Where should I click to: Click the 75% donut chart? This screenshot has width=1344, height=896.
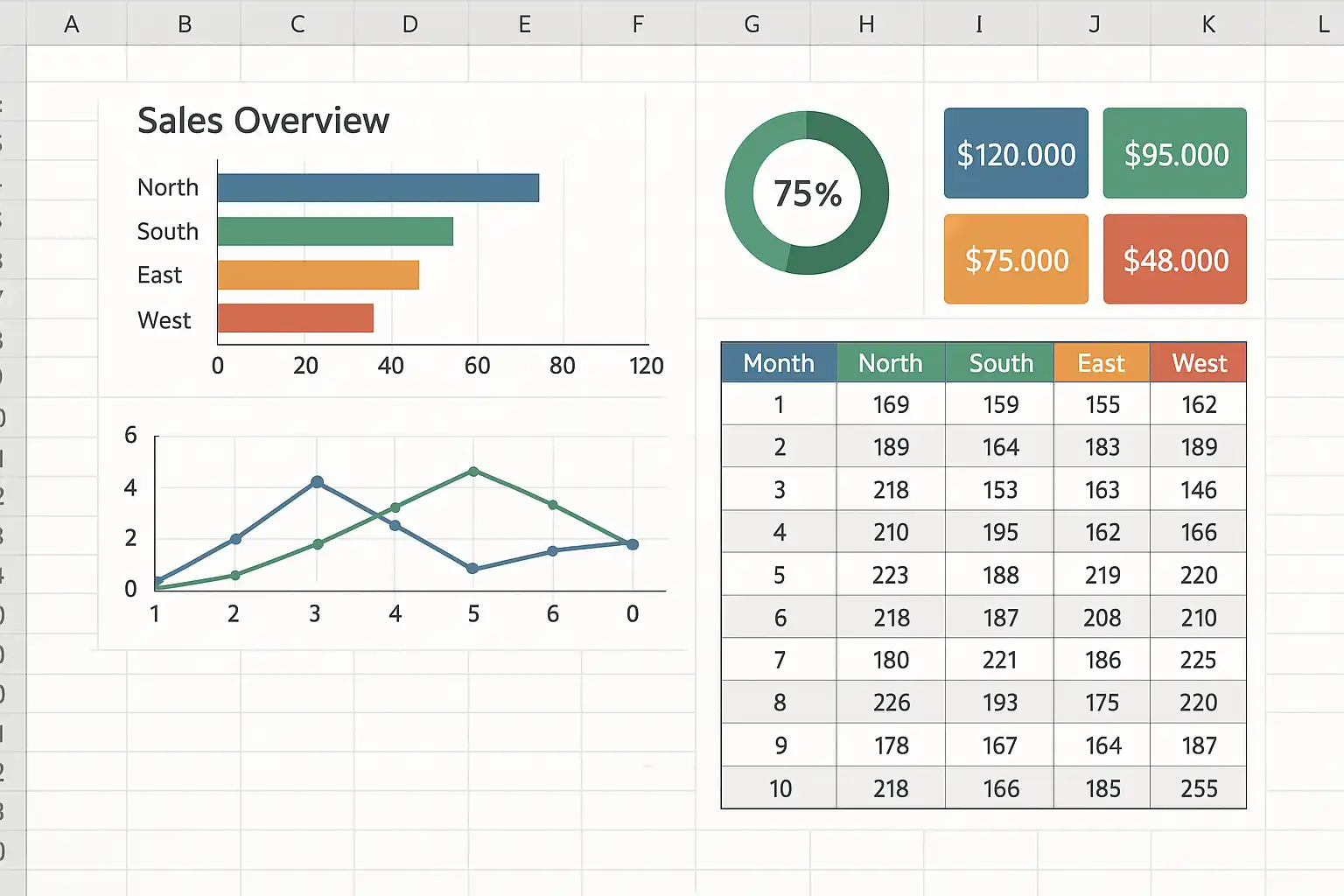click(807, 192)
